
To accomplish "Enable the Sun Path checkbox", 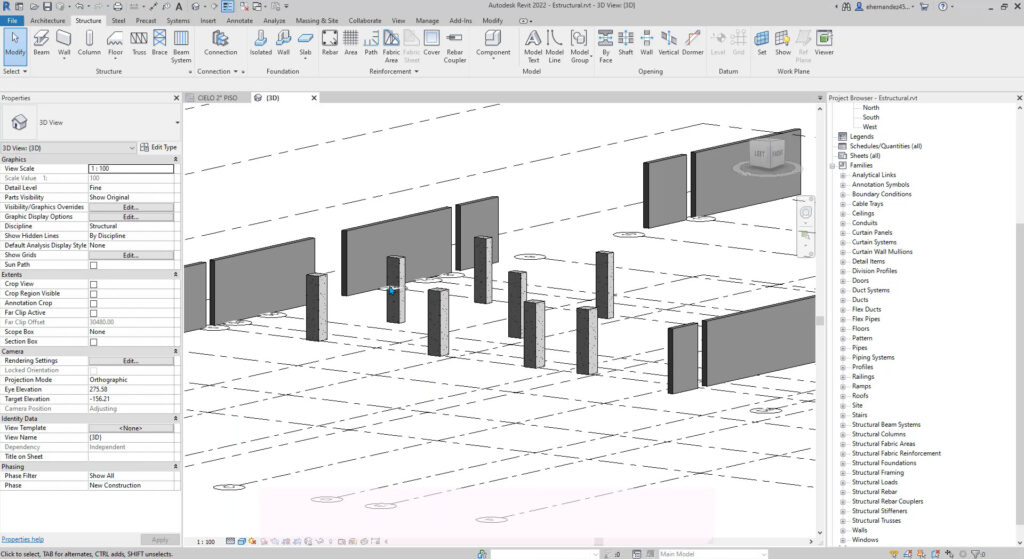I will click(x=94, y=265).
